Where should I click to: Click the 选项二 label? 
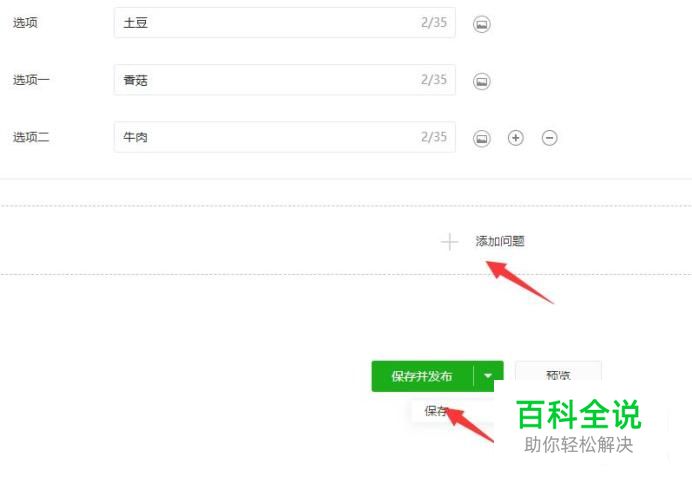coord(31,137)
